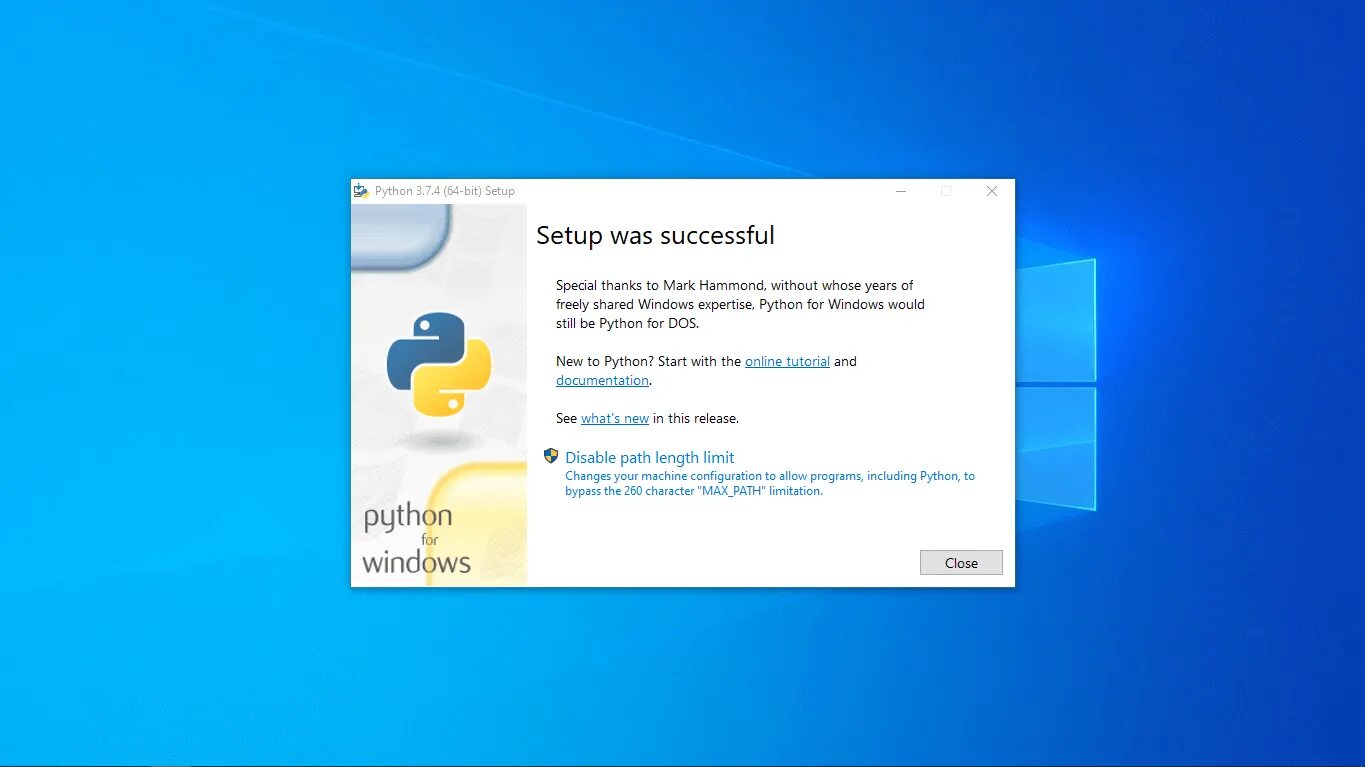Open the what's new link
Viewport: 1365px width, 767px height.
615,418
